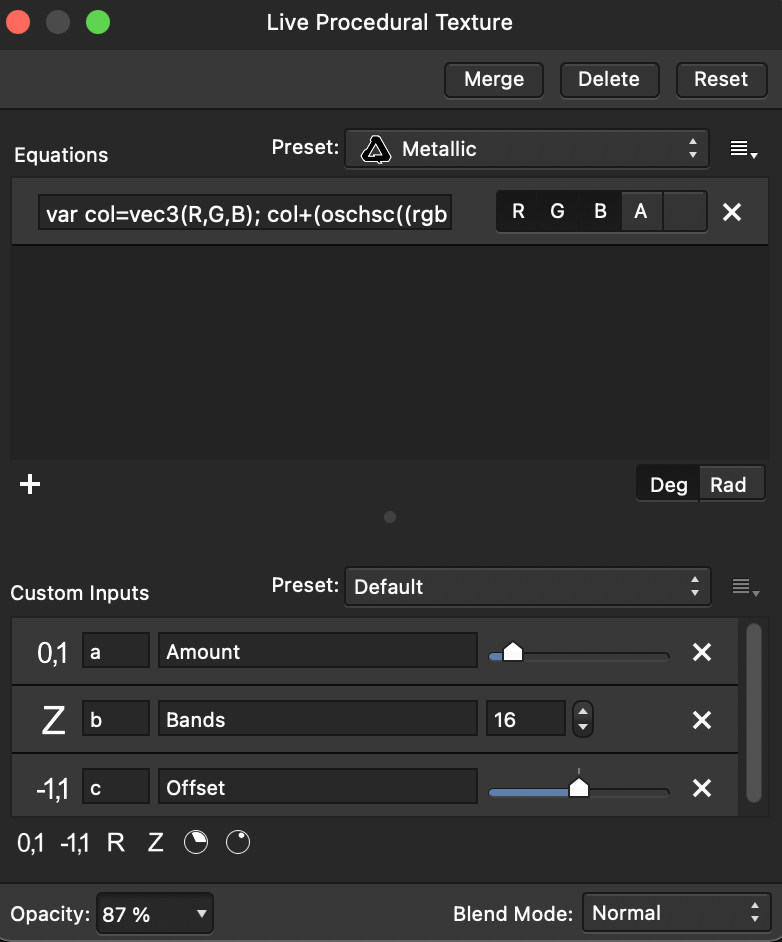Add a new 0,1 range input

tap(31, 843)
